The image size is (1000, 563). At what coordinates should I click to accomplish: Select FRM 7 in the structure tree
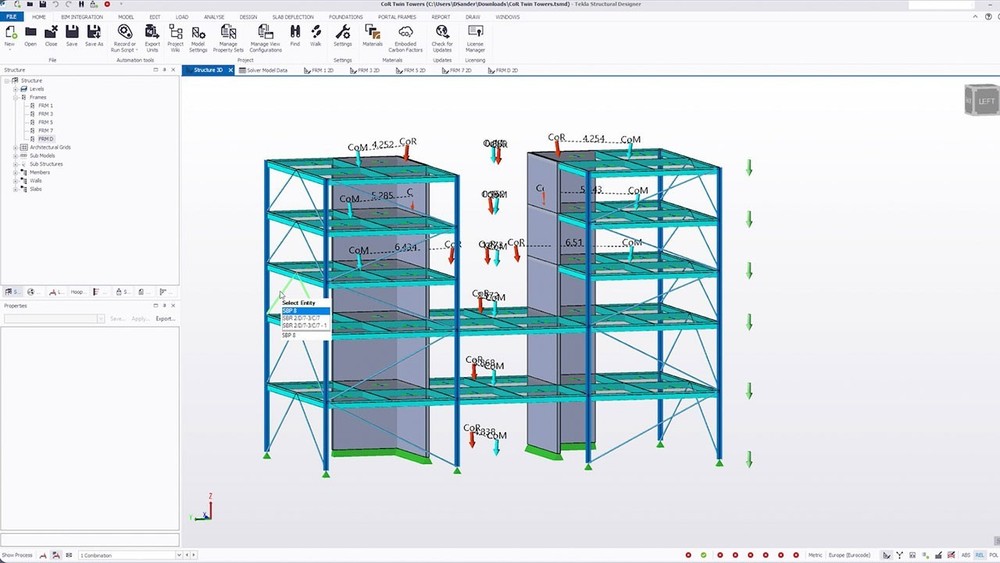click(45, 130)
